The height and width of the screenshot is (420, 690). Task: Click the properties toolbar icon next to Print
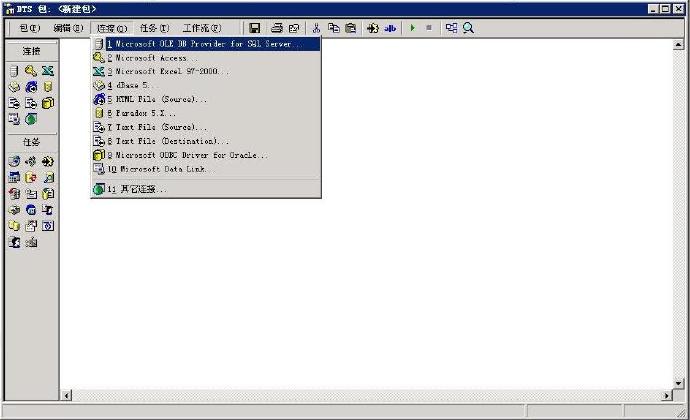(294, 28)
